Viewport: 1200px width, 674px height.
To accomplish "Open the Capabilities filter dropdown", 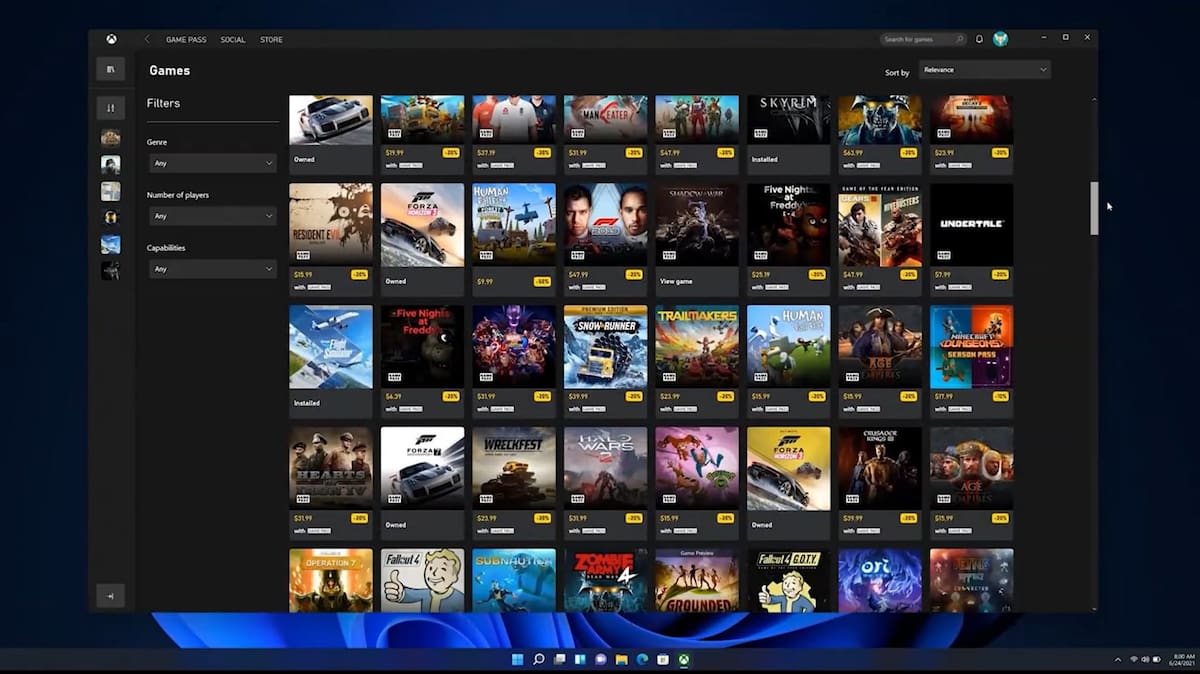I will pyautogui.click(x=212, y=269).
